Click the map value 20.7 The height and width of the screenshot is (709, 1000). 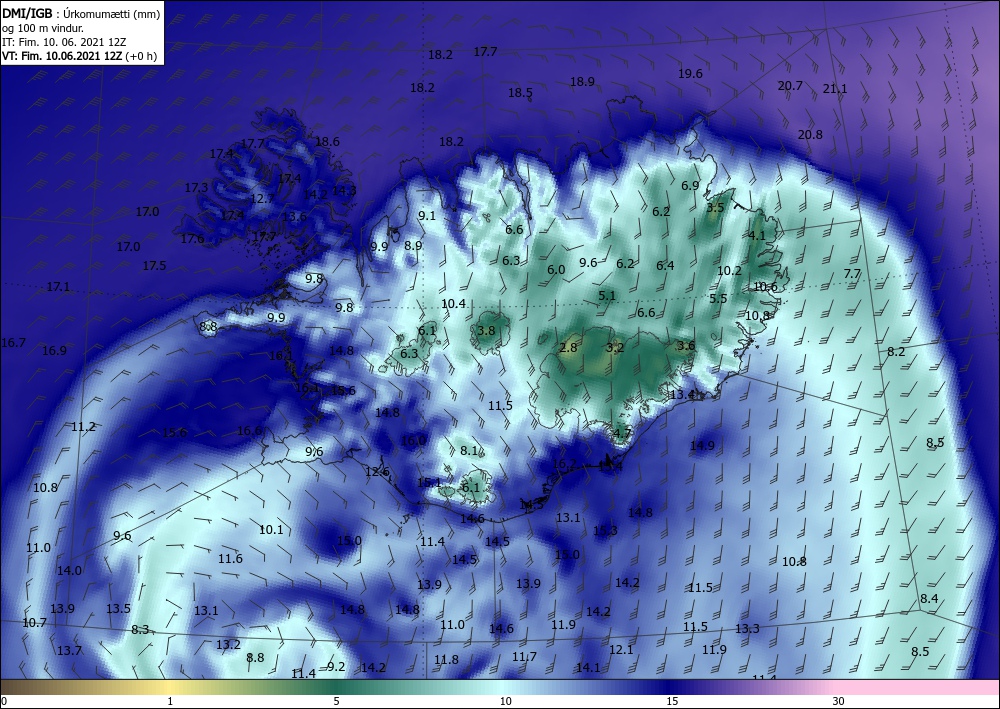coord(790,85)
